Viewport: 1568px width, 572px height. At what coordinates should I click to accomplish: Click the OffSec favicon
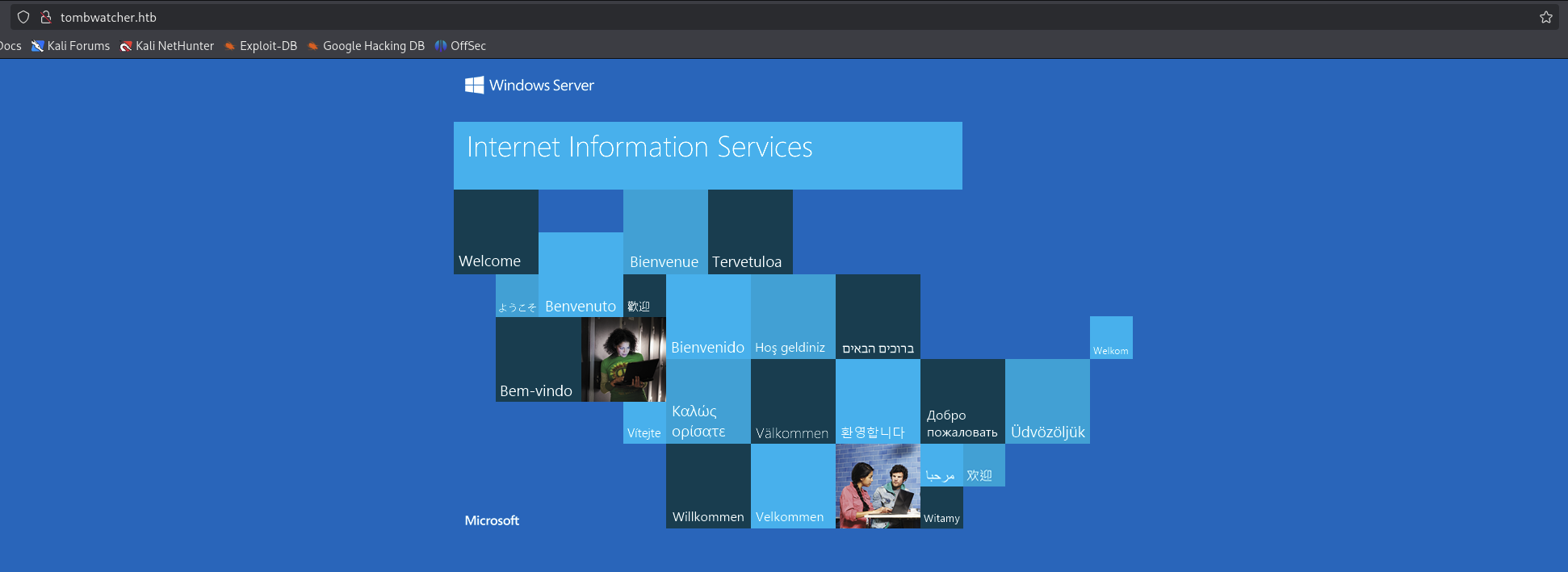click(x=441, y=46)
